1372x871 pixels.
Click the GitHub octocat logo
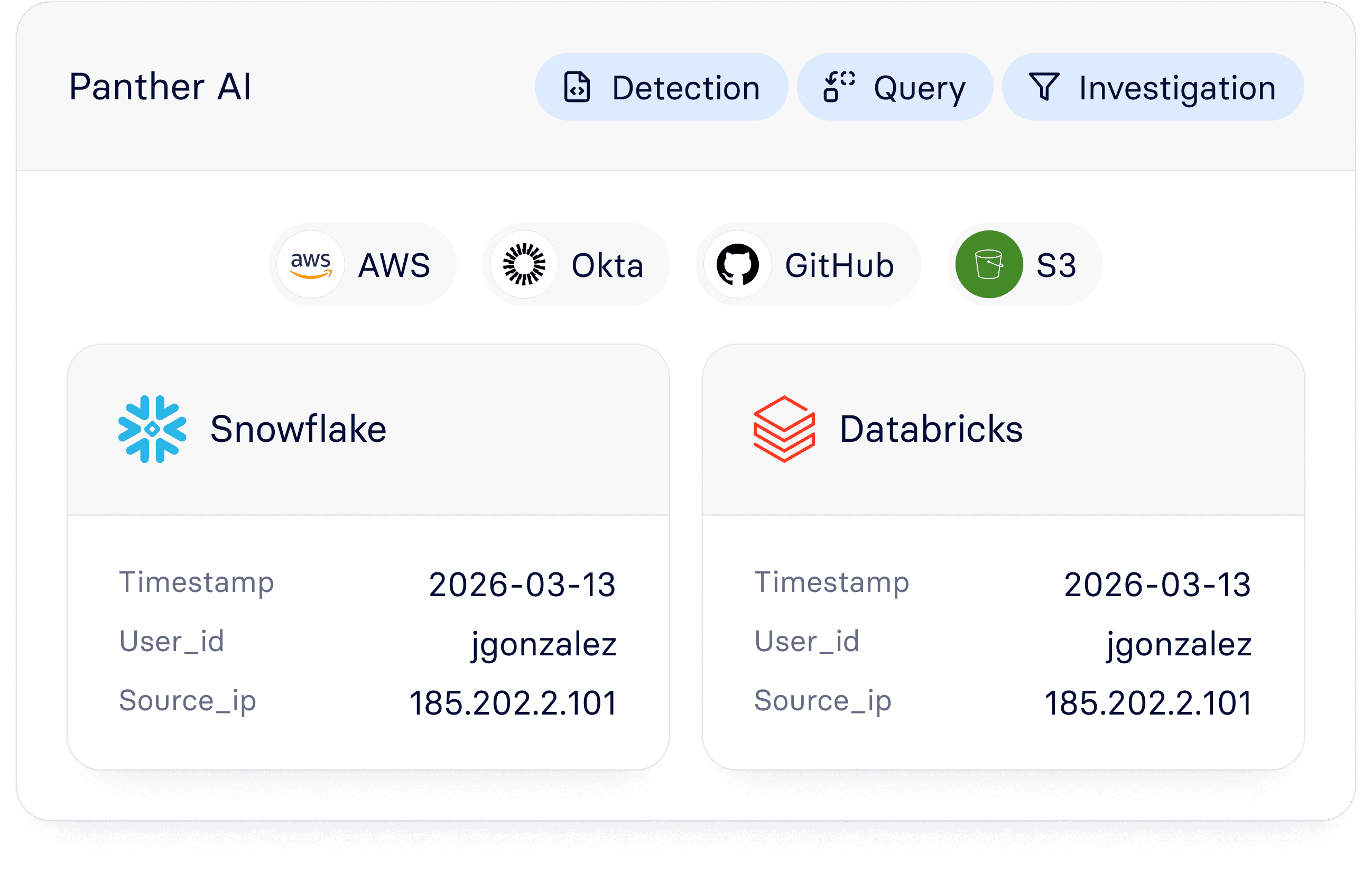[737, 264]
